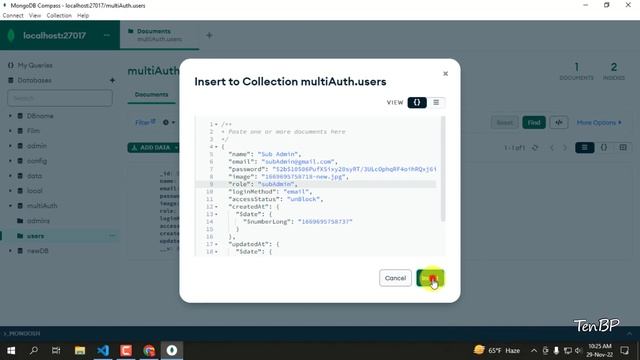The height and width of the screenshot is (360, 640).
Task: Open Visual Studio Code from taskbar
Action: pyautogui.click(x=103, y=351)
